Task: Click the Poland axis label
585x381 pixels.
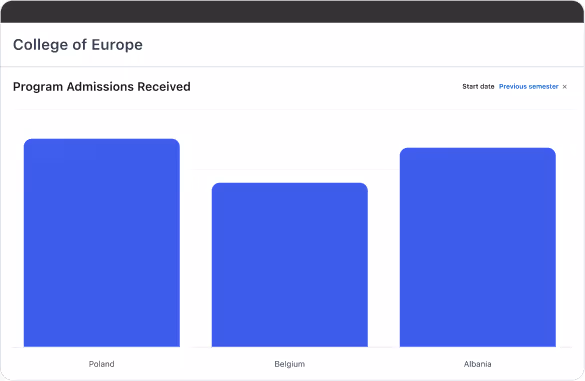Action: coord(101,364)
